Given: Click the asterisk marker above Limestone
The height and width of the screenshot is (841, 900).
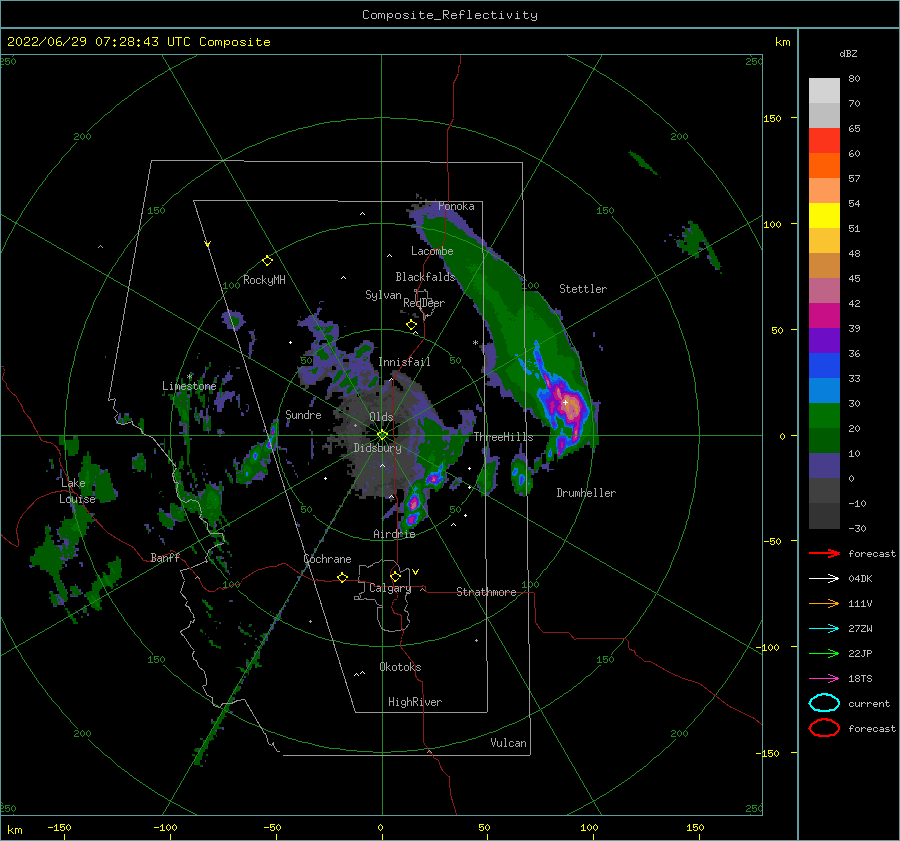Looking at the screenshot, I should (x=189, y=377).
